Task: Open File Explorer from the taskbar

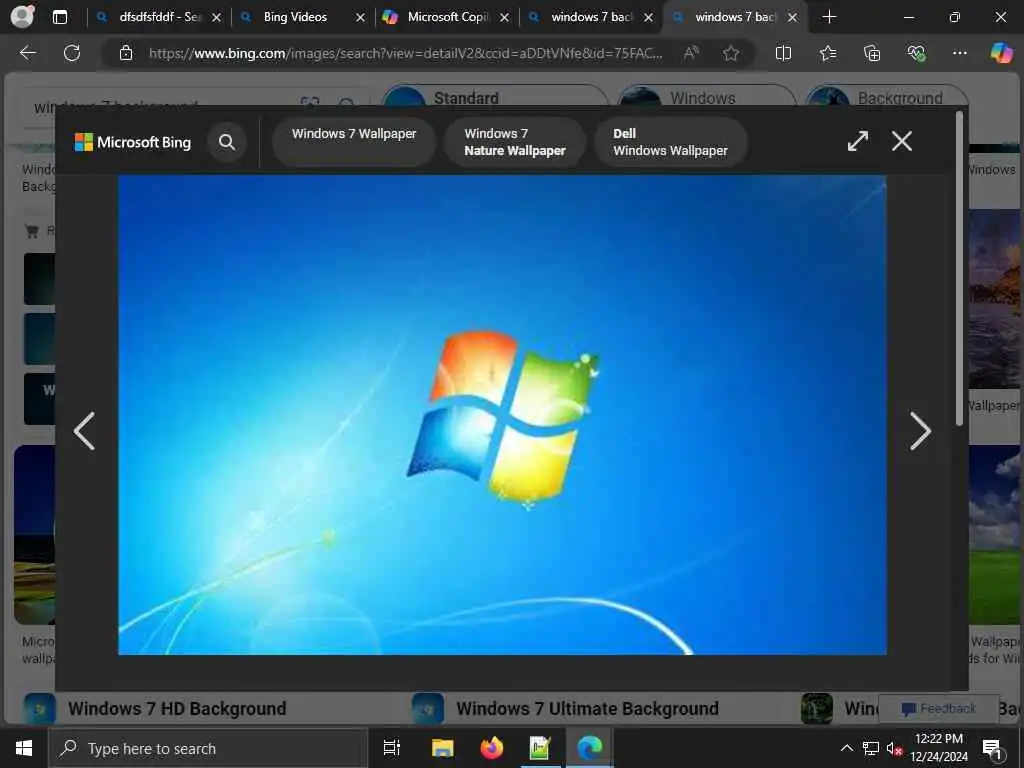Action: point(442,748)
